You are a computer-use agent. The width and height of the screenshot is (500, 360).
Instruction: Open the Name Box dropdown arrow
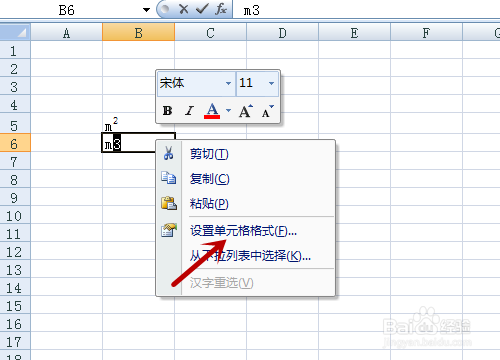pyautogui.click(x=146, y=10)
